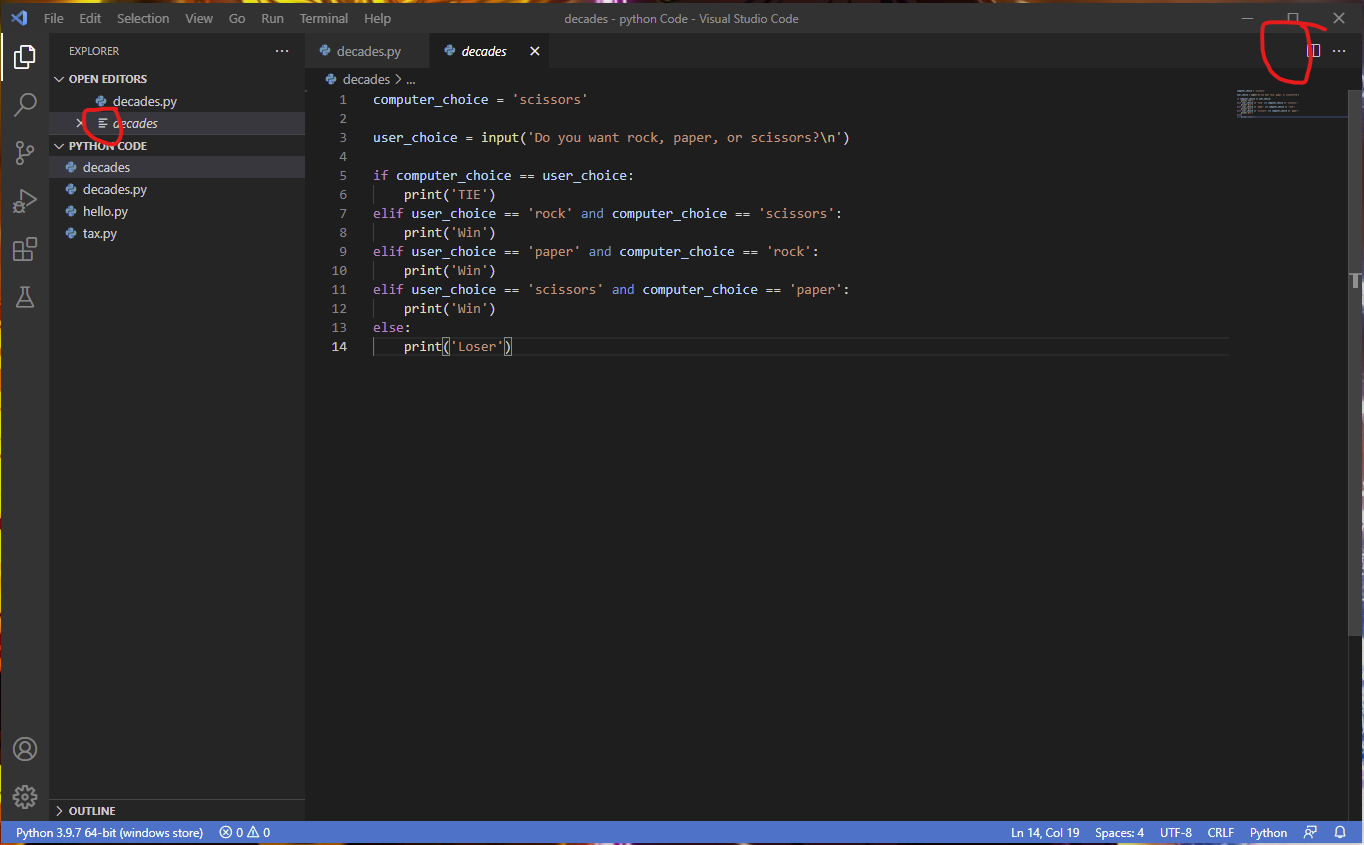Select the Source Control icon
This screenshot has height=845, width=1364.
[24, 152]
